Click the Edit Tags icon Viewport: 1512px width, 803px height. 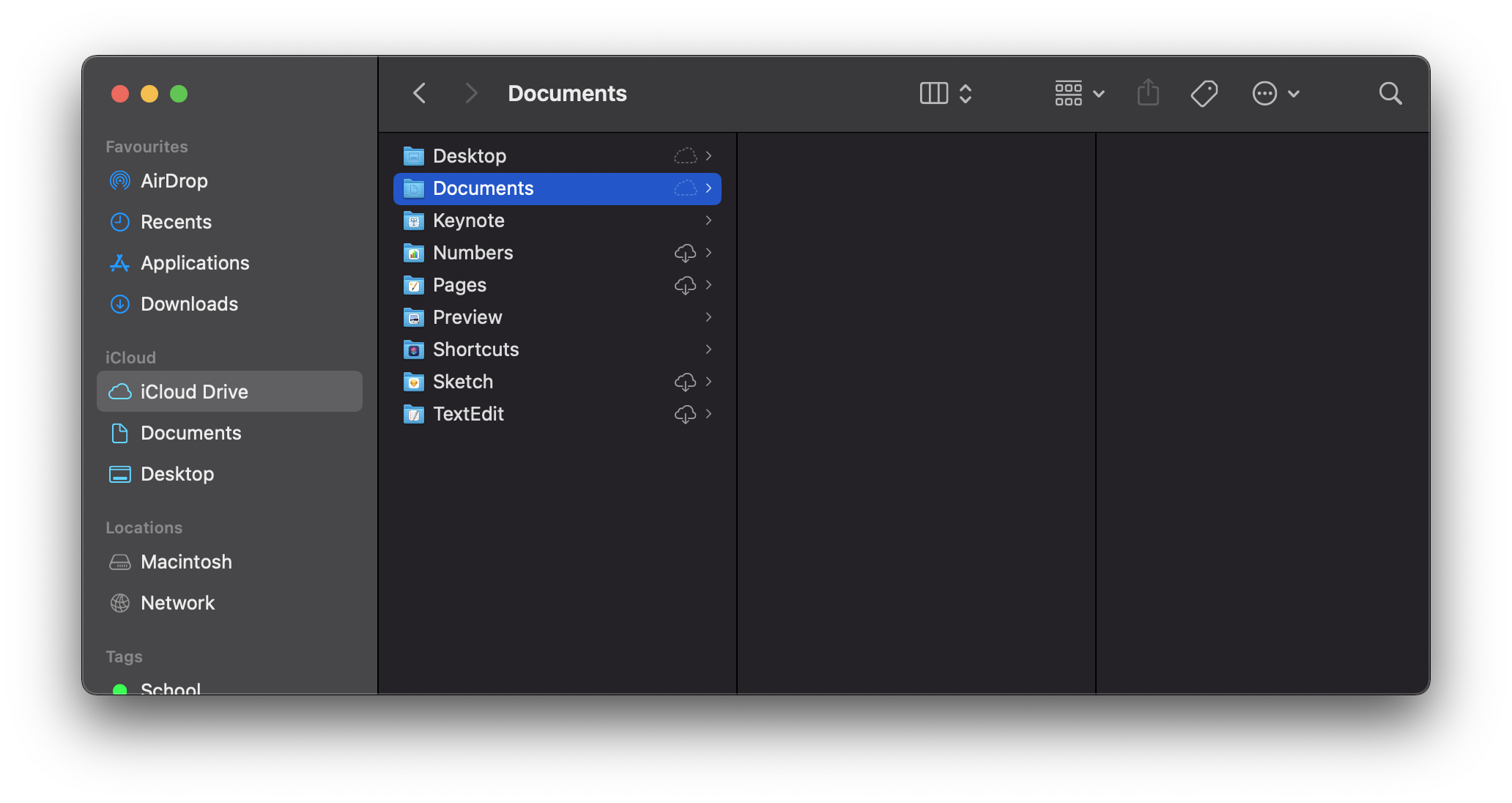(1204, 94)
